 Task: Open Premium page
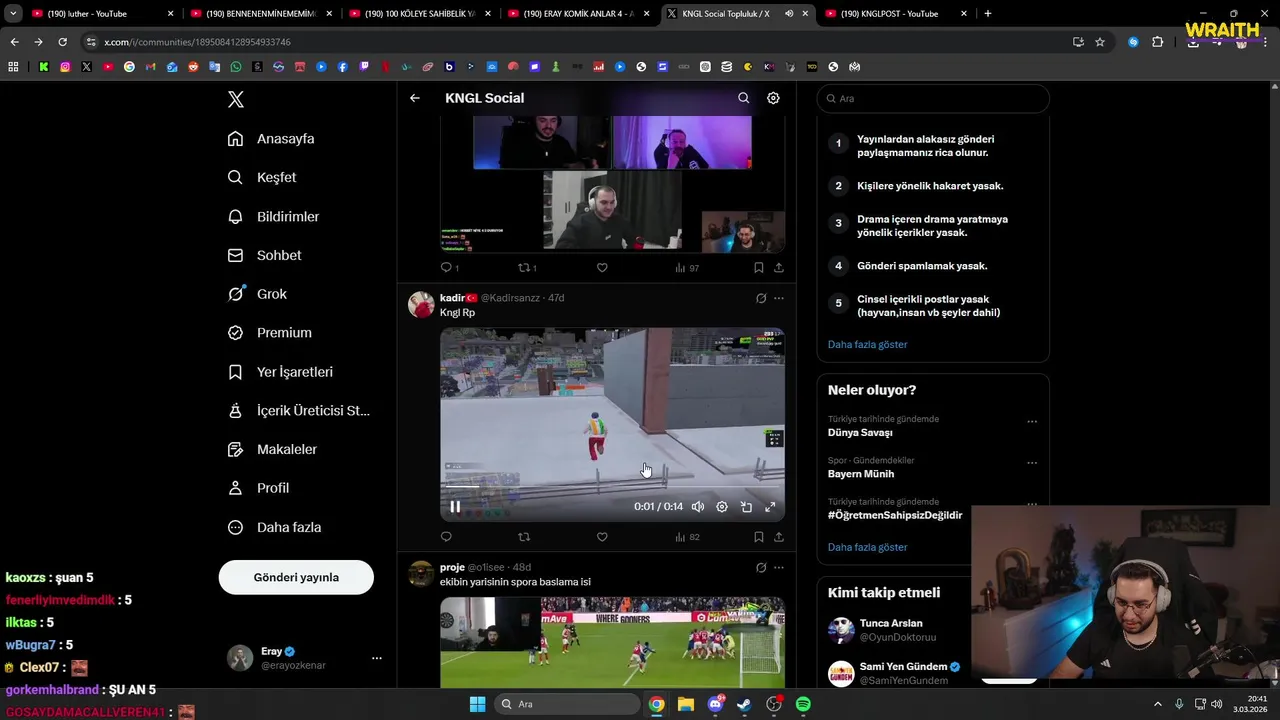pyautogui.click(x=270, y=333)
